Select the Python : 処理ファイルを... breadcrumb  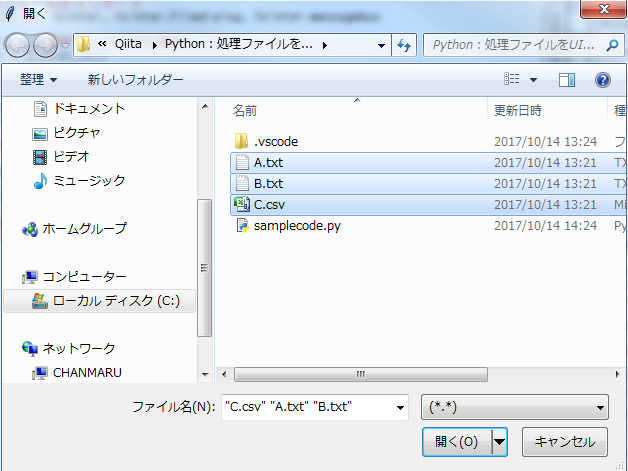pyautogui.click(x=239, y=44)
